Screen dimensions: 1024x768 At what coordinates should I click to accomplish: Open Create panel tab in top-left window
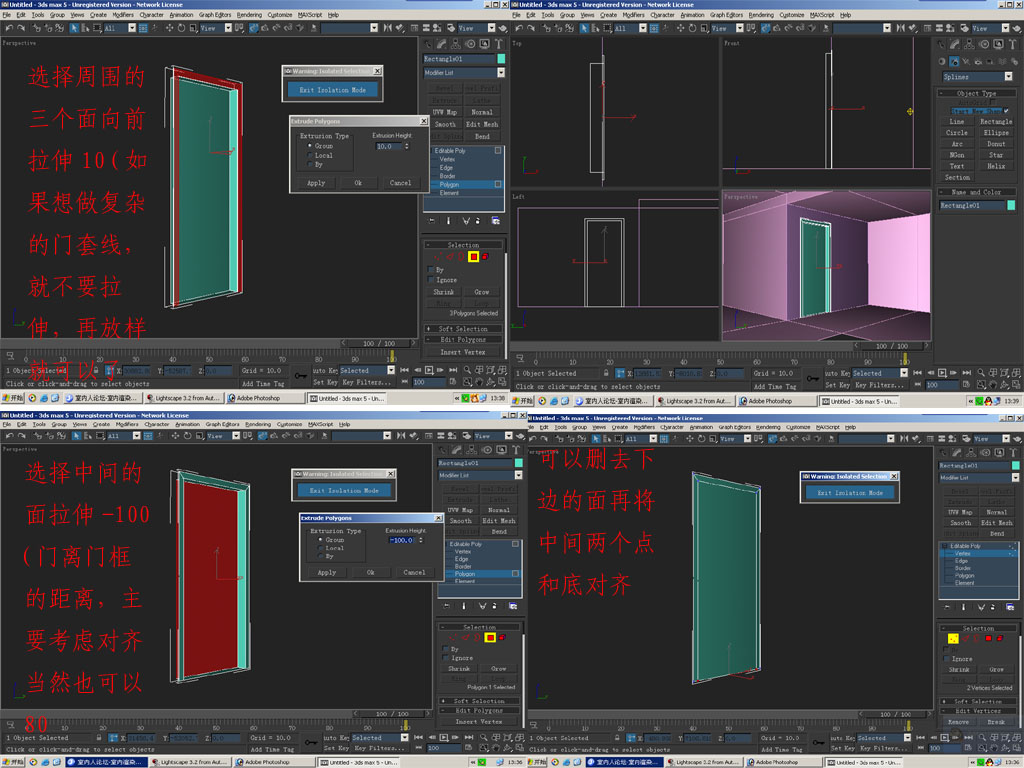428,44
